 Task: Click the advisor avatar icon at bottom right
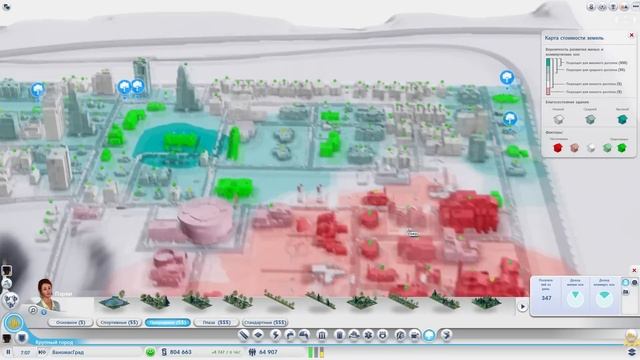(x=631, y=338)
